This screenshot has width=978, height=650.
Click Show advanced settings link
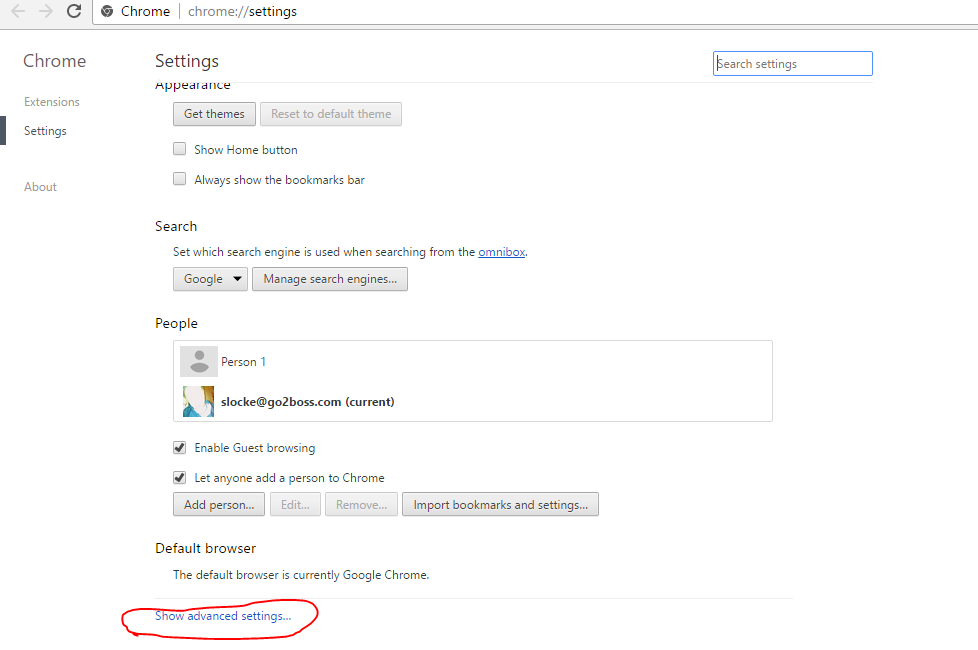click(223, 616)
